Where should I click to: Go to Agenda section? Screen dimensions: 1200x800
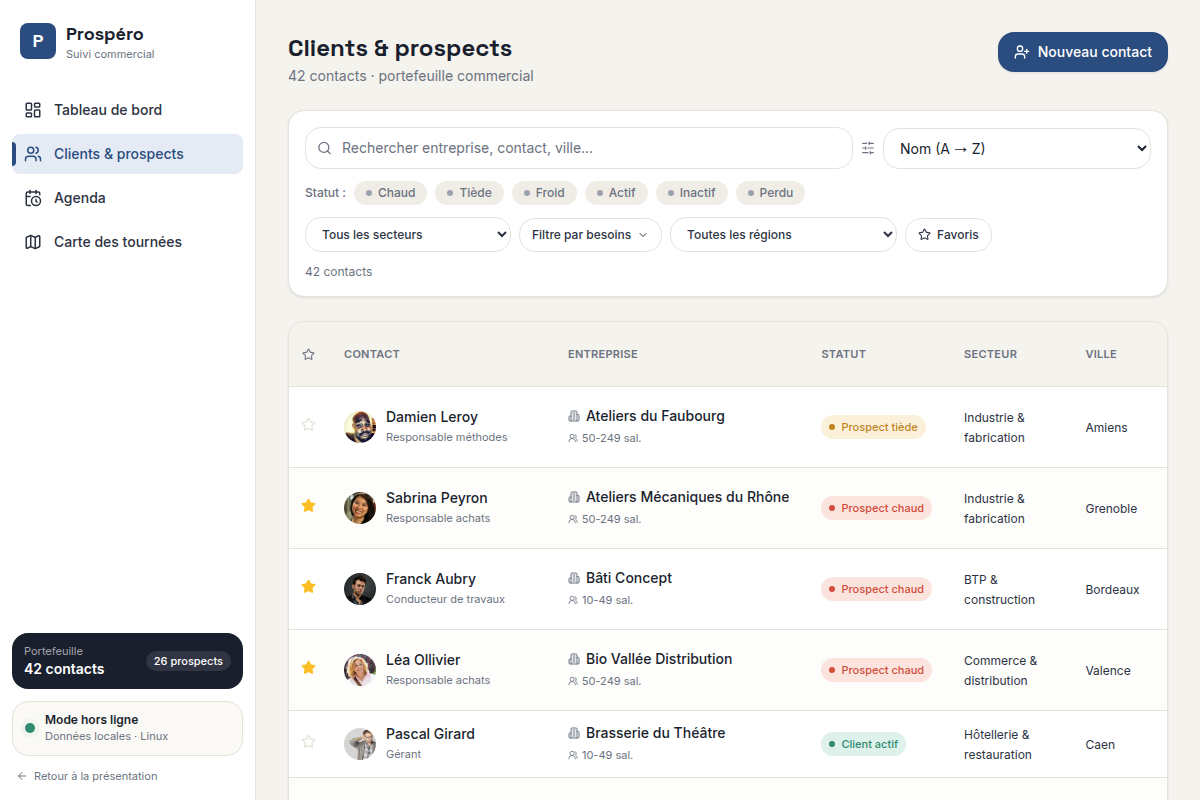127,198
